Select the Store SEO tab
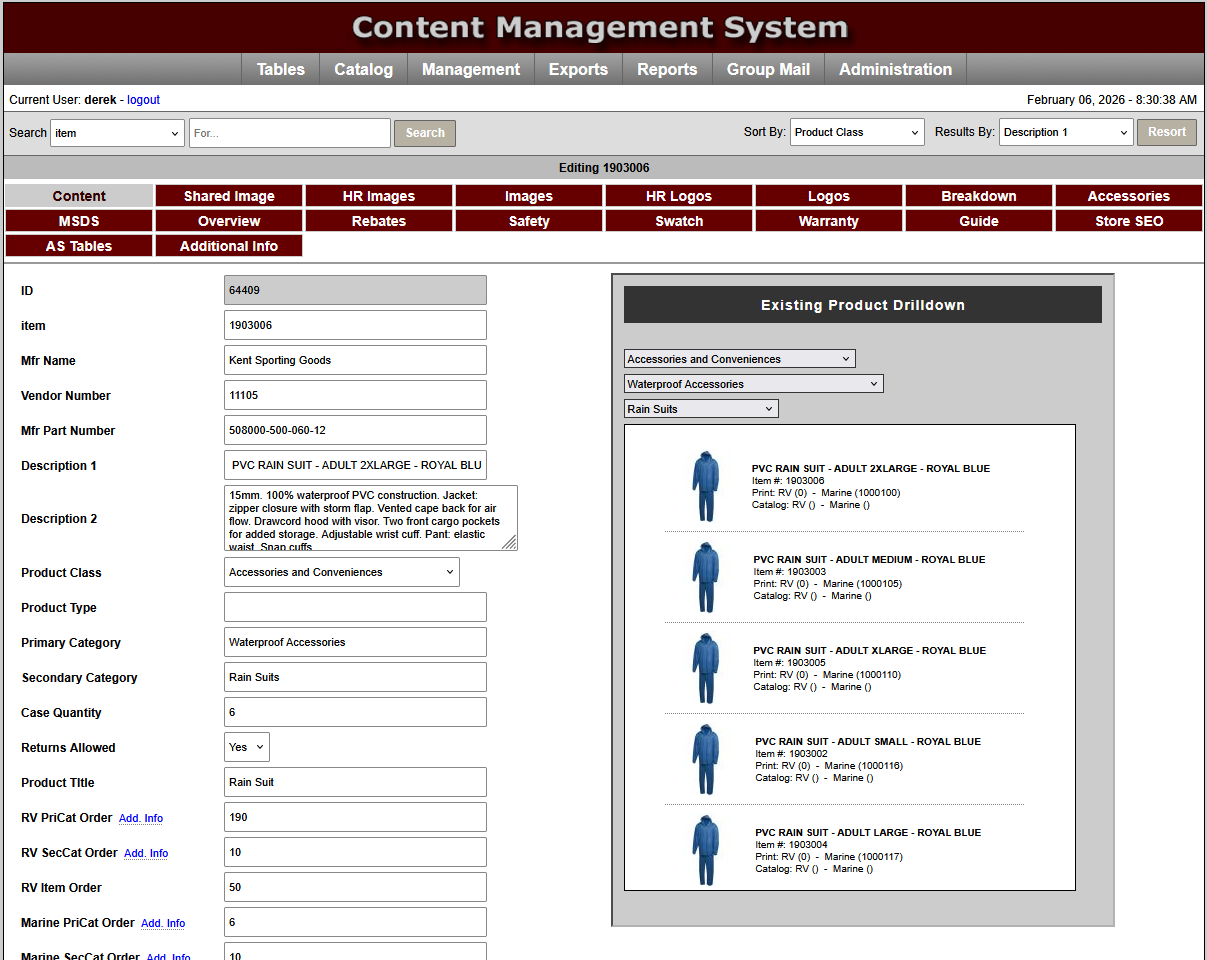The width and height of the screenshot is (1207, 960). pyautogui.click(x=1128, y=220)
